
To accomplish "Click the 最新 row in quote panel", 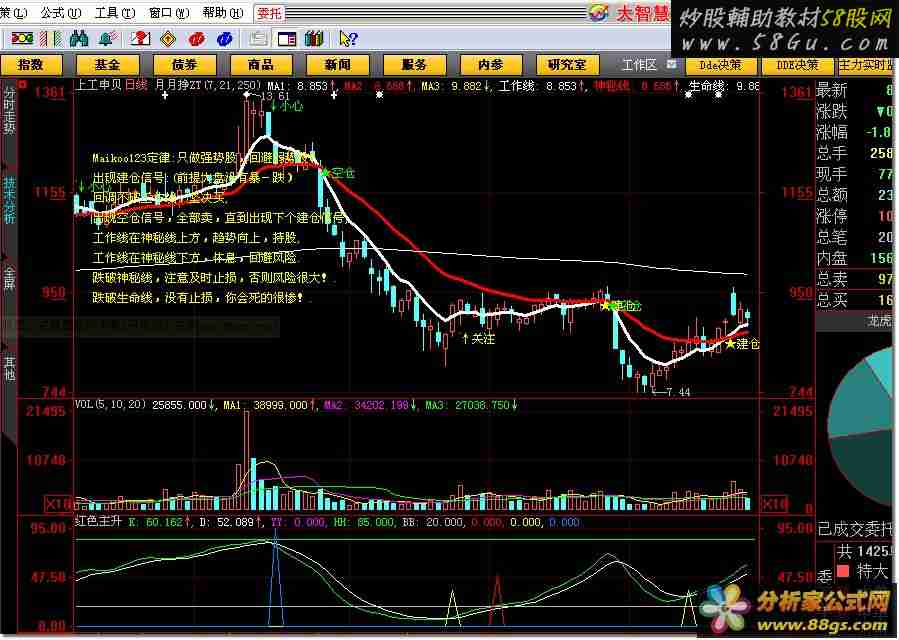I will click(854, 90).
